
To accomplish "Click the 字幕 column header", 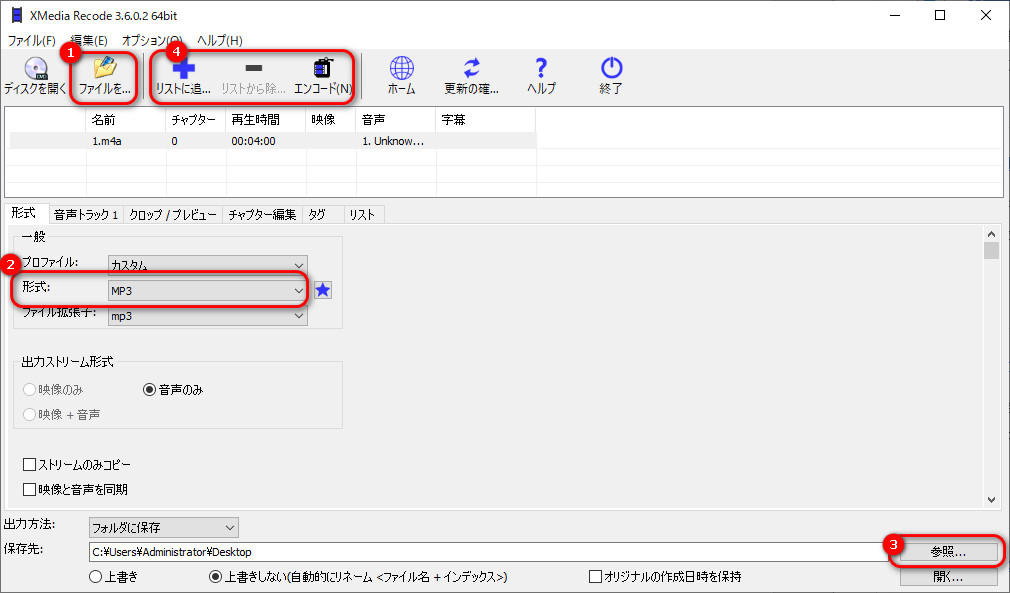I will click(485, 120).
